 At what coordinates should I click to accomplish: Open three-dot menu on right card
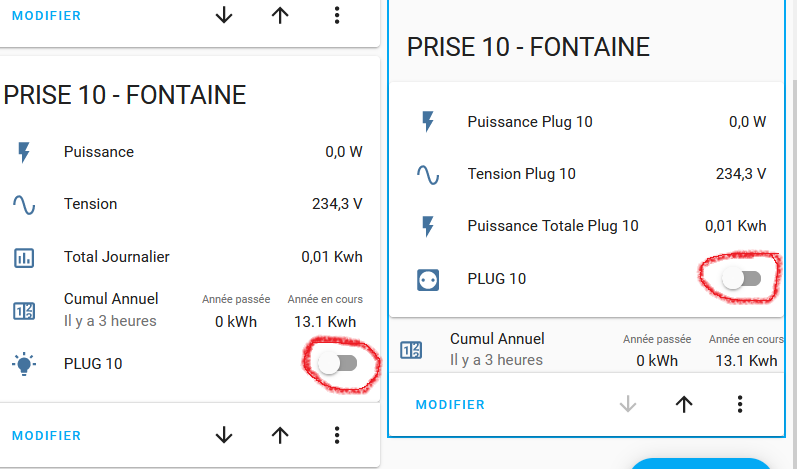point(740,404)
